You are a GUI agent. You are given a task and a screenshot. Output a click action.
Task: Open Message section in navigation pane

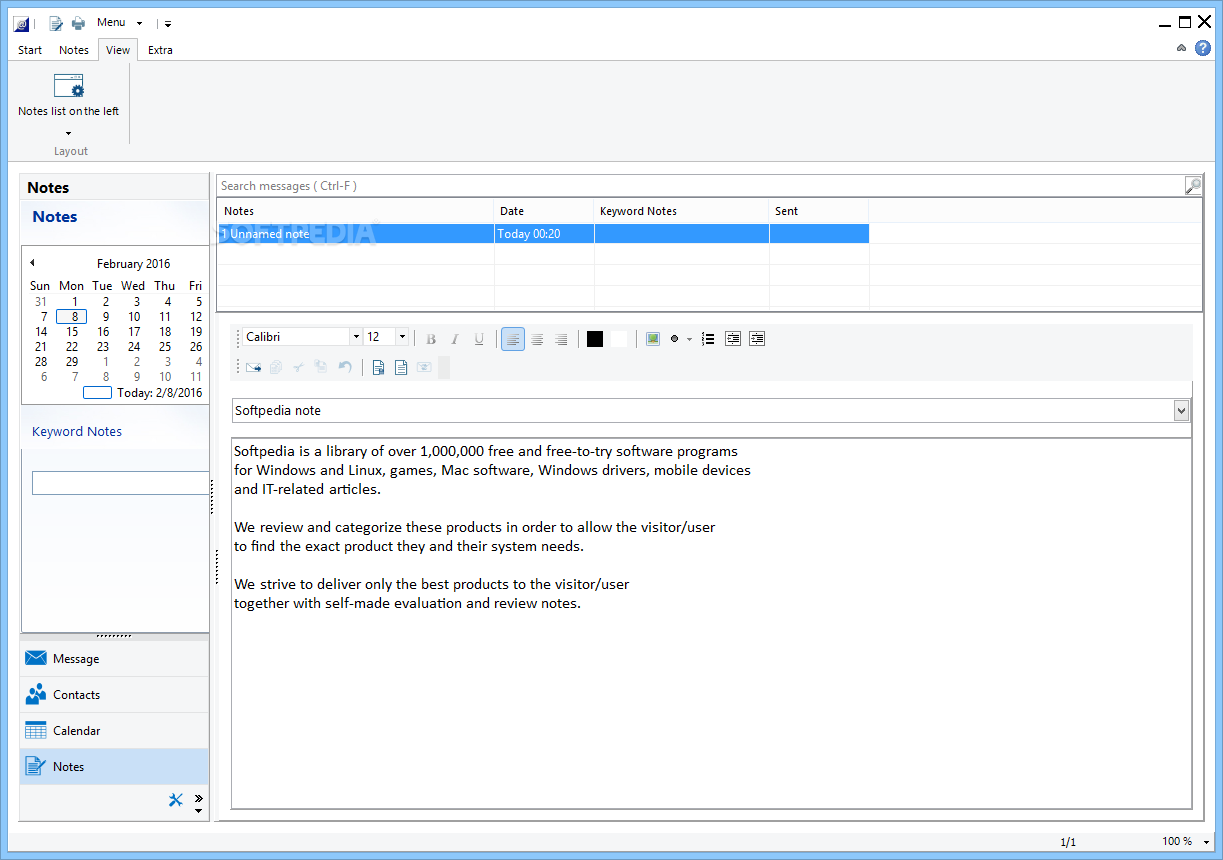pyautogui.click(x=114, y=659)
